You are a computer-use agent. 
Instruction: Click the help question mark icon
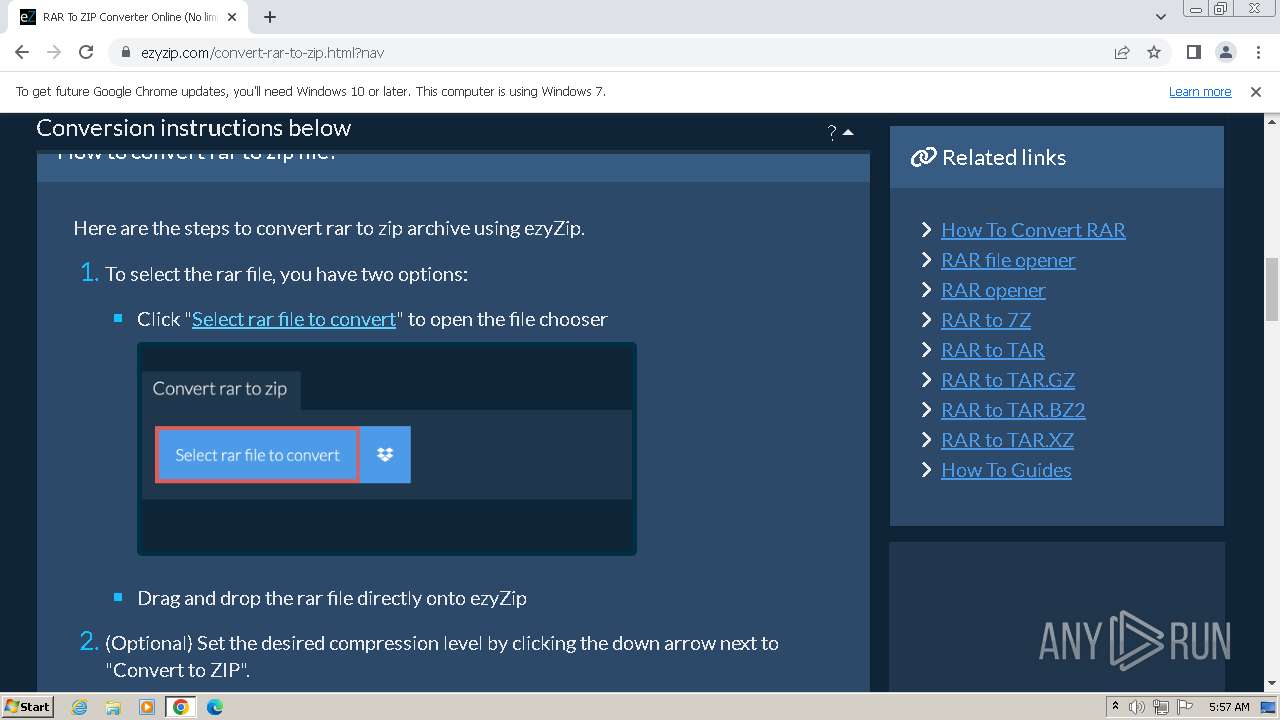[832, 132]
